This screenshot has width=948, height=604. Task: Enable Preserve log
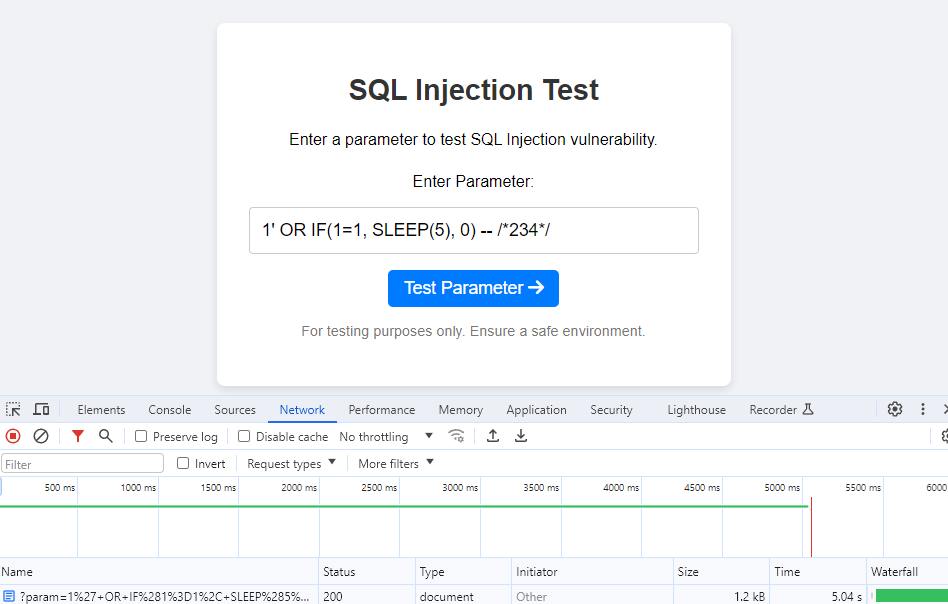click(140, 436)
